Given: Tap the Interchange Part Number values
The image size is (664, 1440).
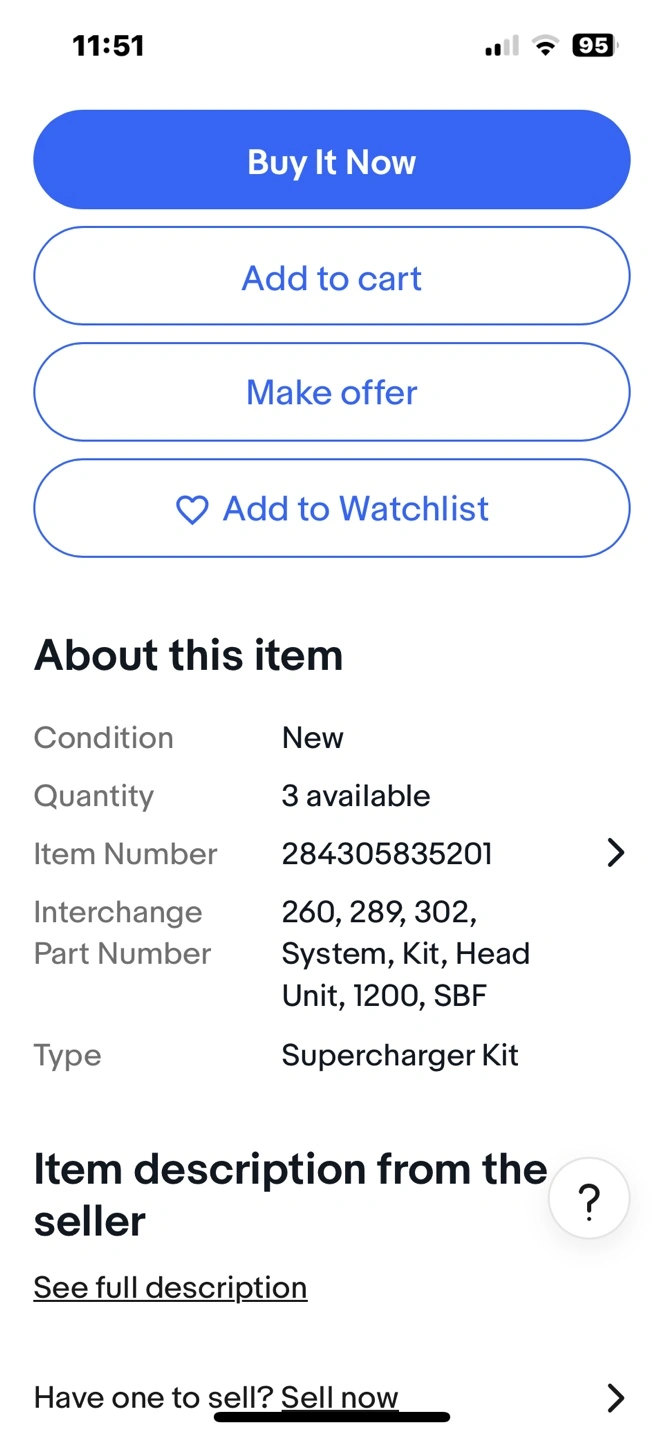Looking at the screenshot, I should pyautogui.click(x=405, y=953).
